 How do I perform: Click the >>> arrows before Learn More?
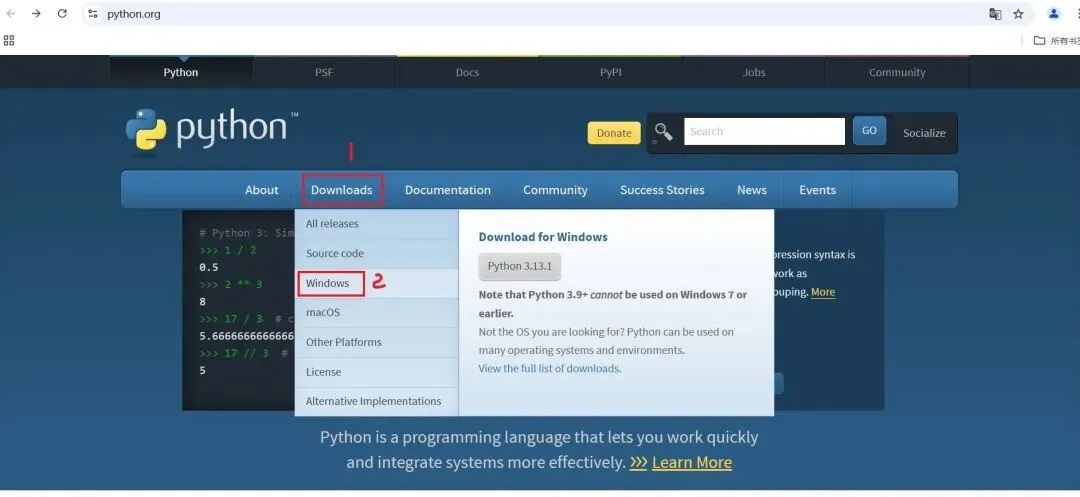[638, 463]
